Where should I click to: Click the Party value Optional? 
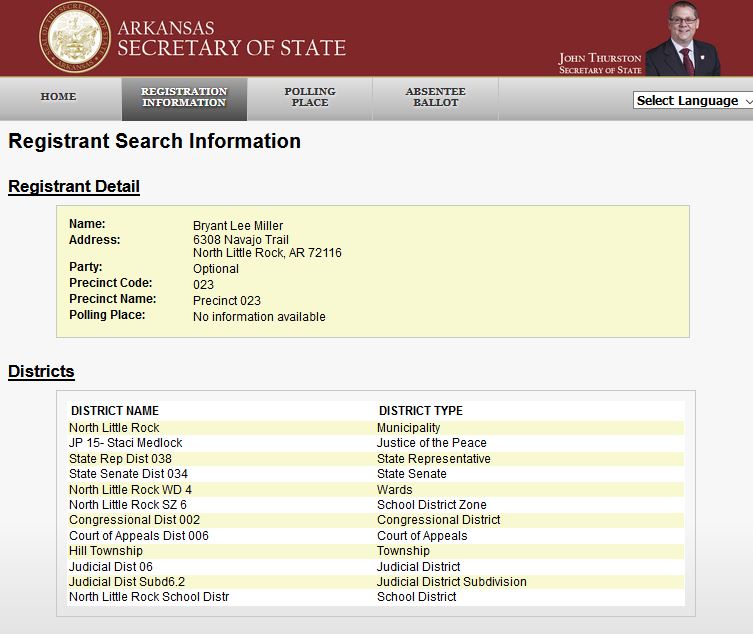point(216,269)
